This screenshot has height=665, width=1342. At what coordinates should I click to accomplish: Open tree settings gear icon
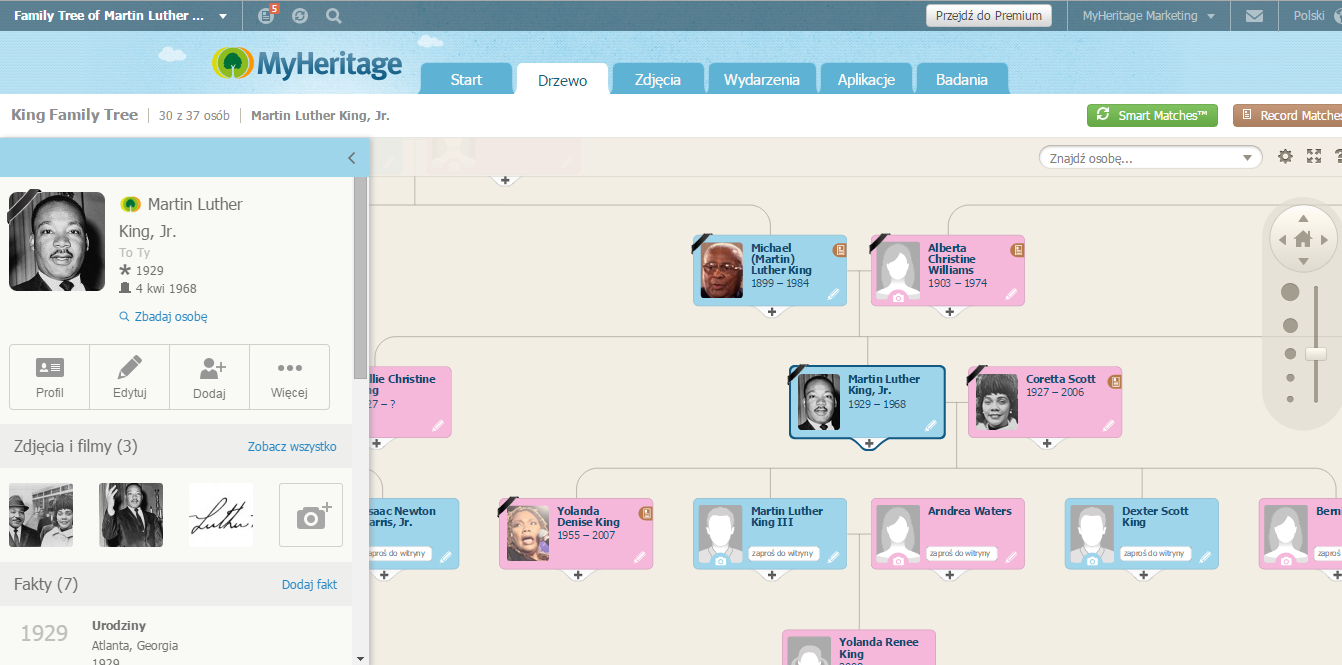(x=1286, y=157)
